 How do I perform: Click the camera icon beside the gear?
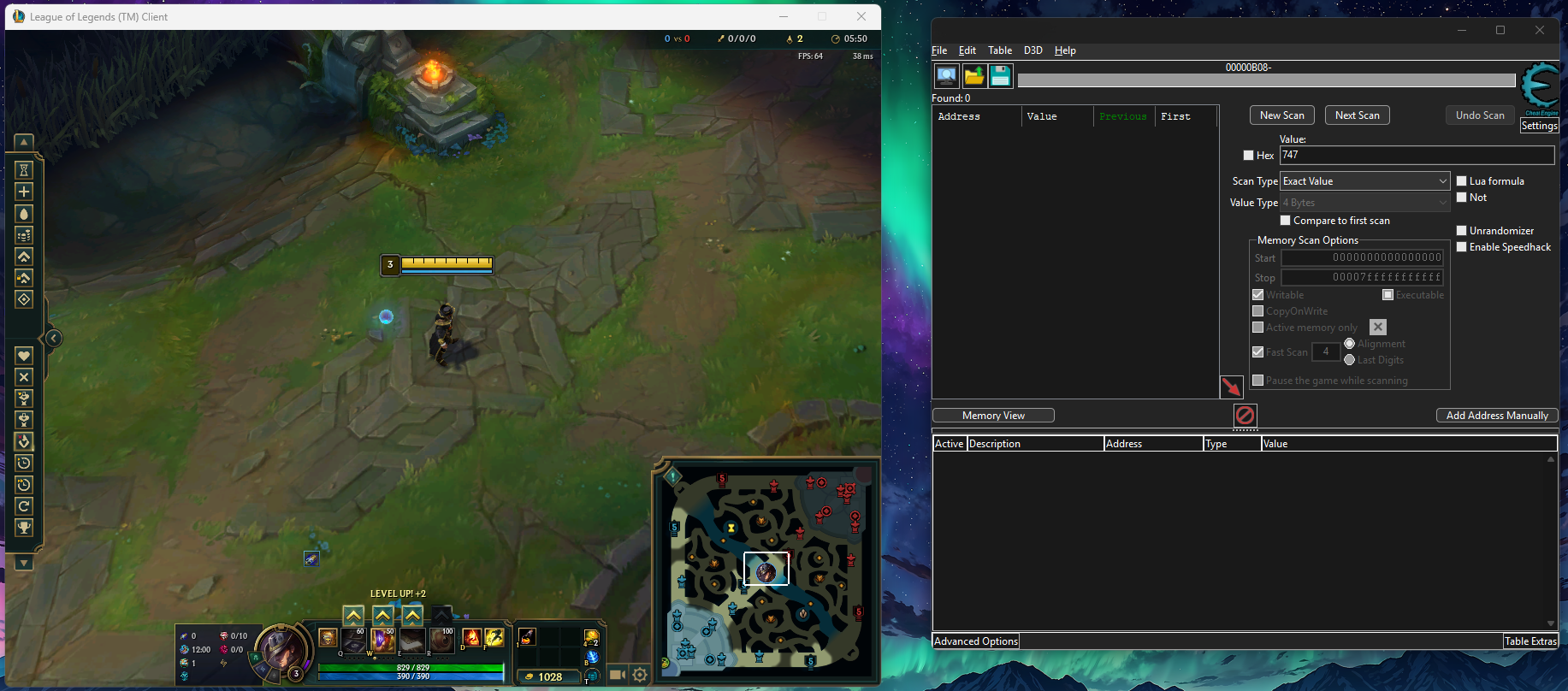(617, 675)
